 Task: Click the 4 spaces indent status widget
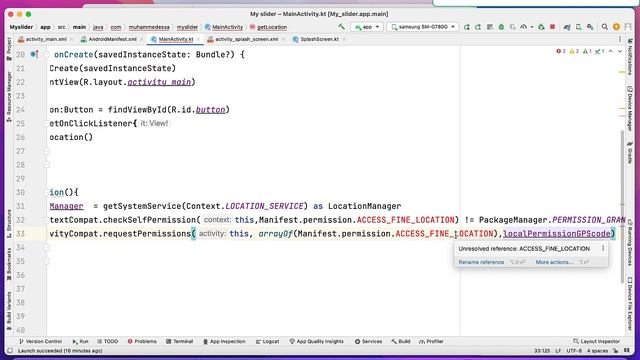pos(597,351)
